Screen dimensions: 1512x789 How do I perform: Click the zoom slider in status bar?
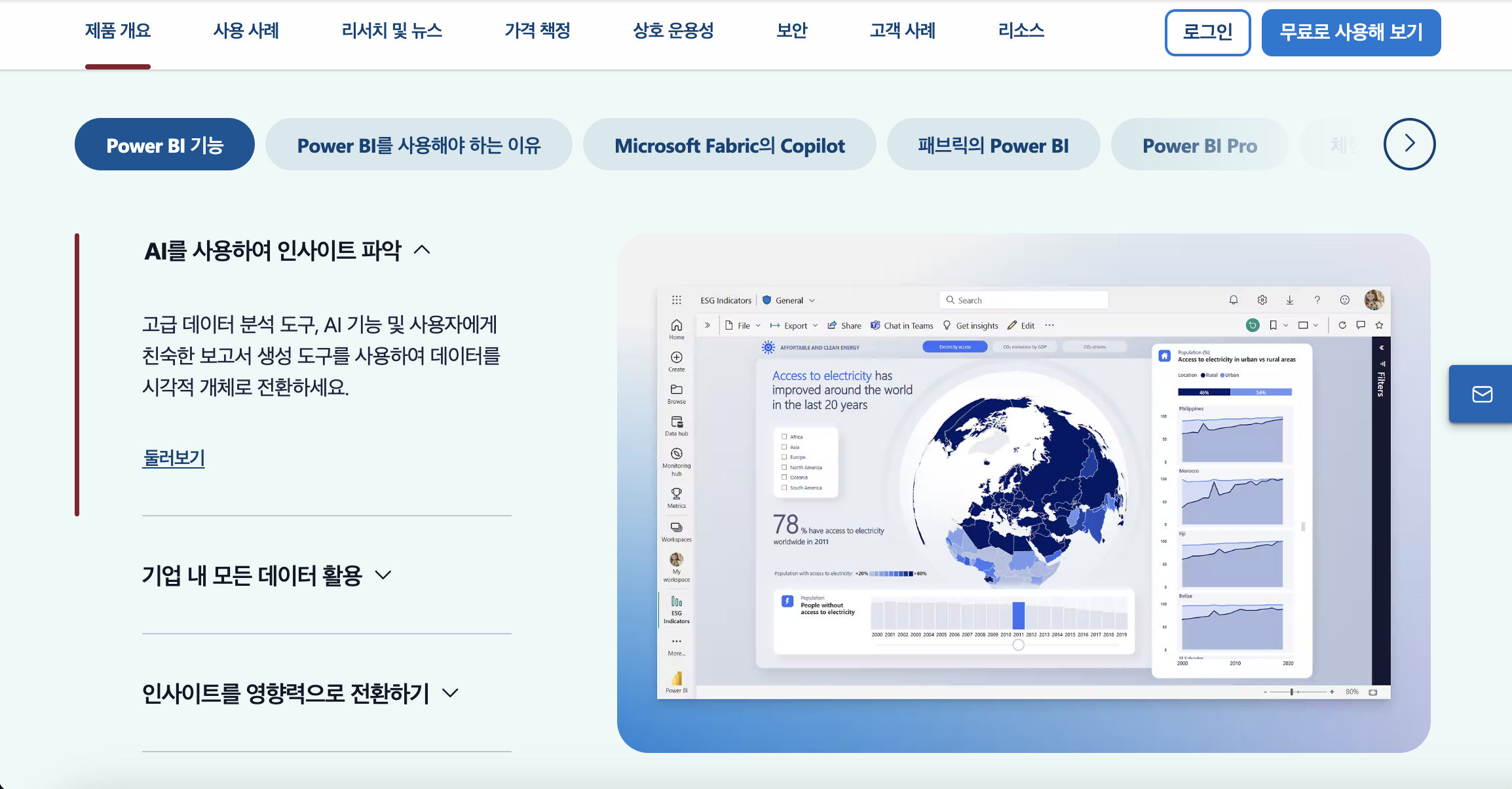point(1298,691)
